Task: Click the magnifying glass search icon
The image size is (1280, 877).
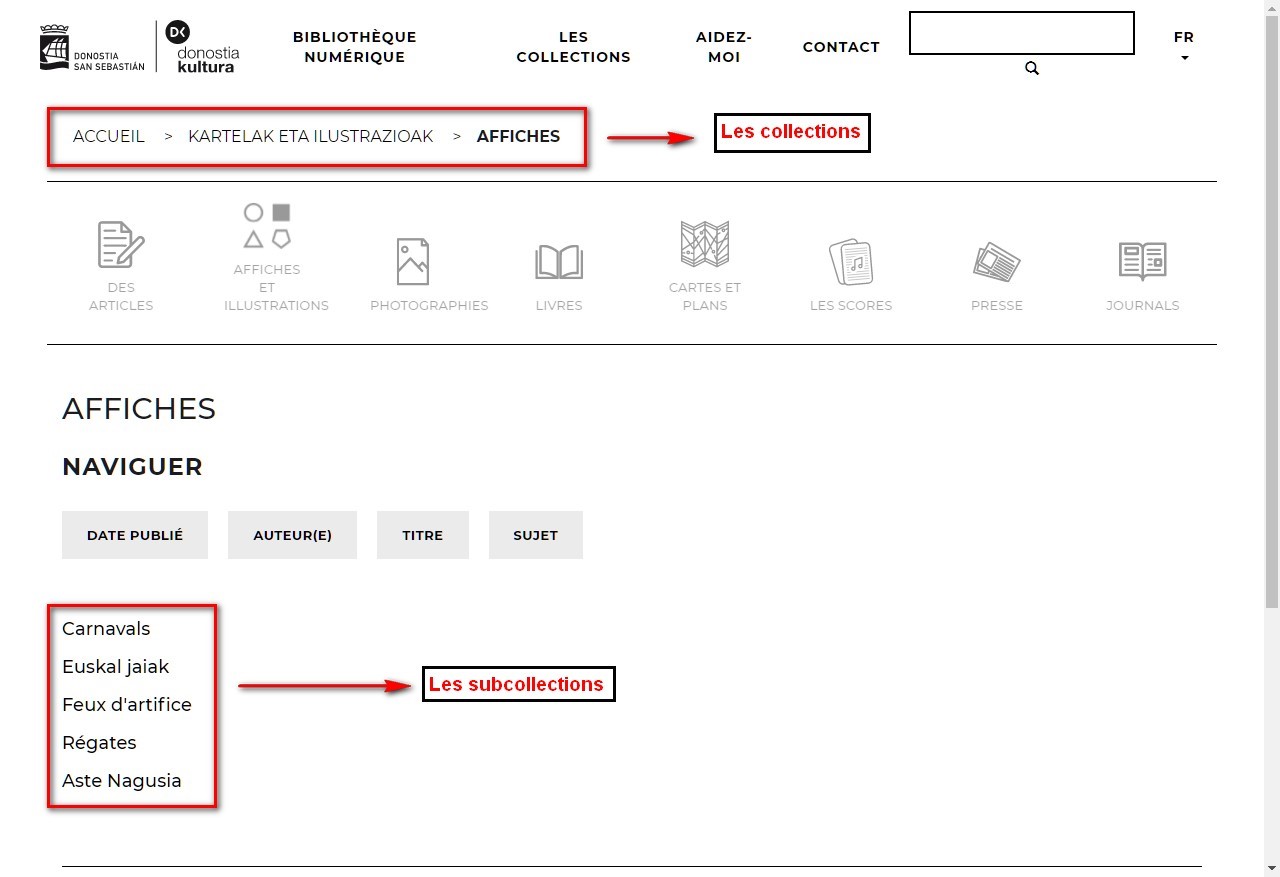Action: pos(1032,69)
